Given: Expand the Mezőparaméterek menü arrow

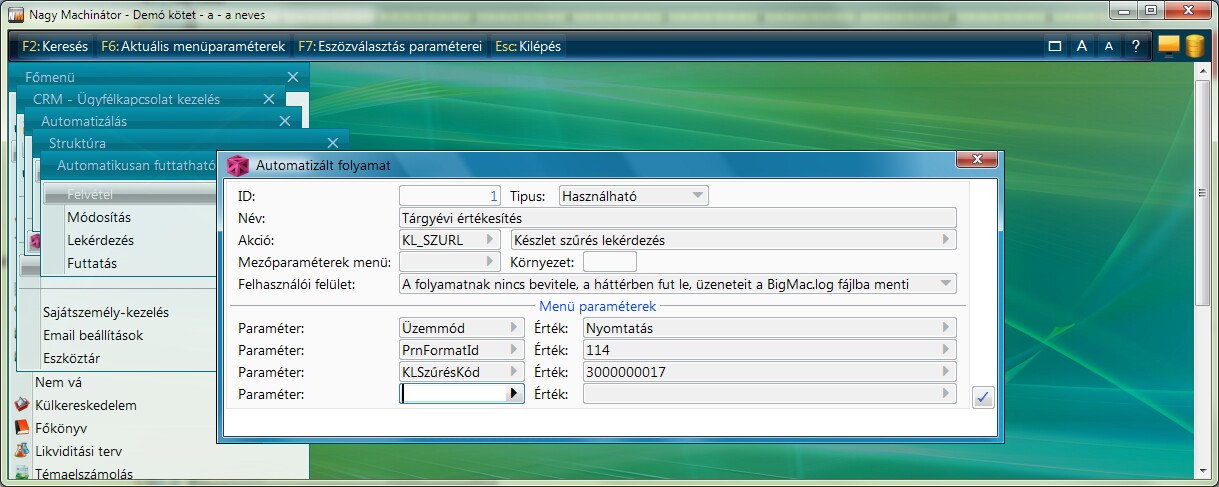Looking at the screenshot, I should 490,262.
